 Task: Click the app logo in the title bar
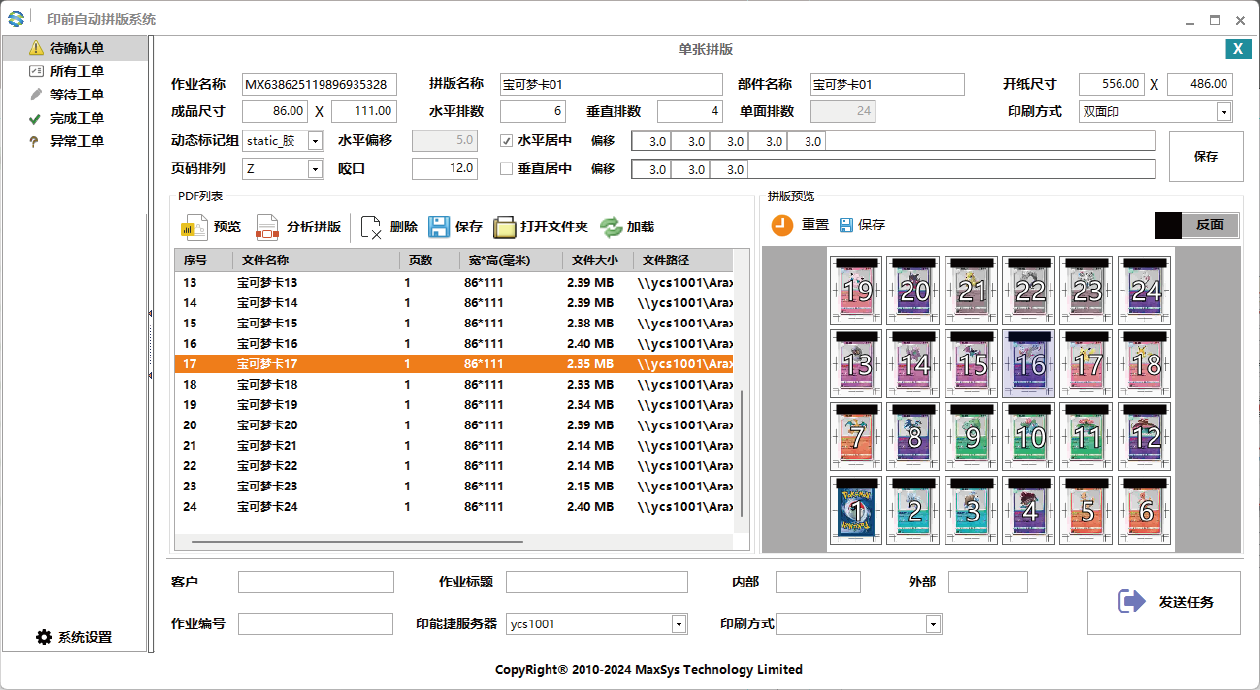(16, 19)
